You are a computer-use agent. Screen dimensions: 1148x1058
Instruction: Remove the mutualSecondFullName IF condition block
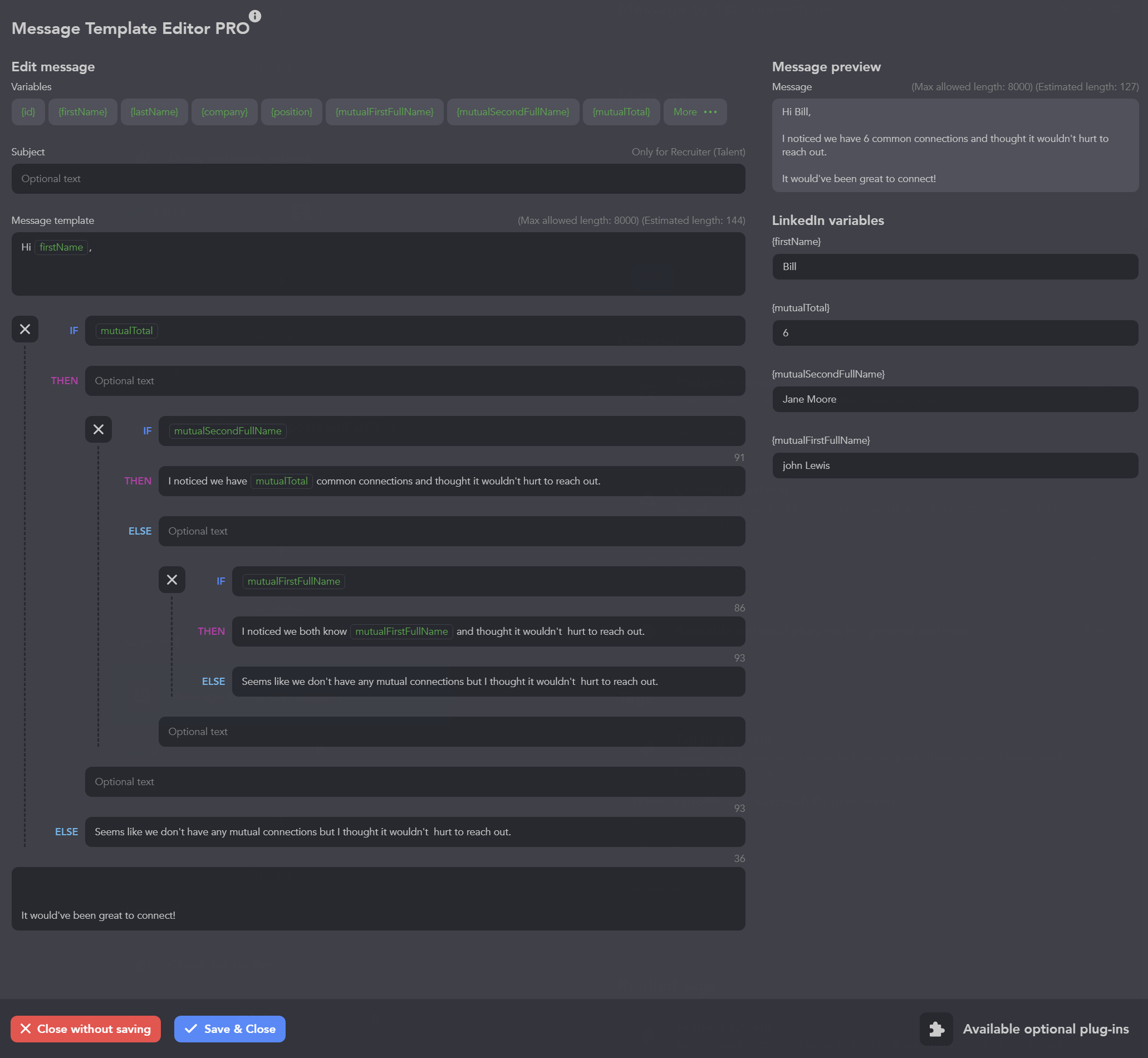click(x=99, y=429)
